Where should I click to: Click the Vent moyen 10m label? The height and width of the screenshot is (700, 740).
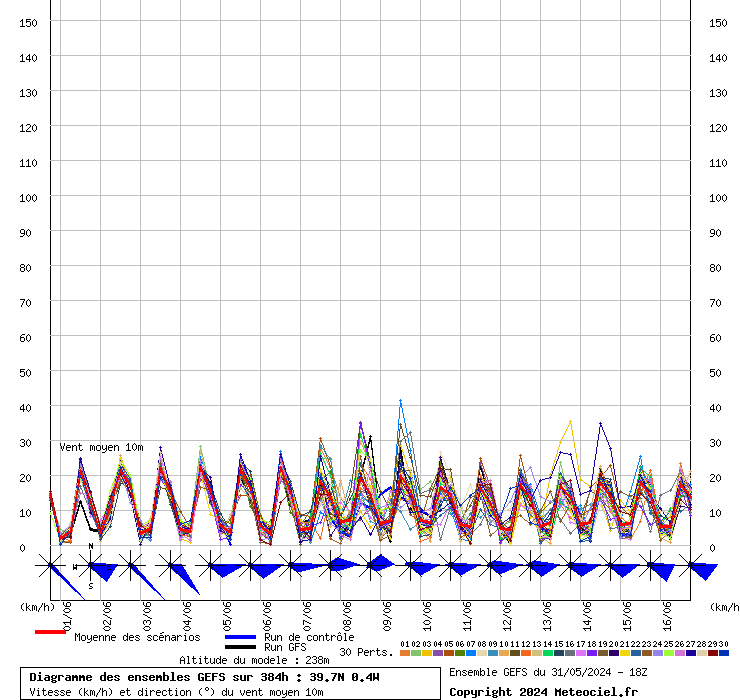pyautogui.click(x=101, y=447)
